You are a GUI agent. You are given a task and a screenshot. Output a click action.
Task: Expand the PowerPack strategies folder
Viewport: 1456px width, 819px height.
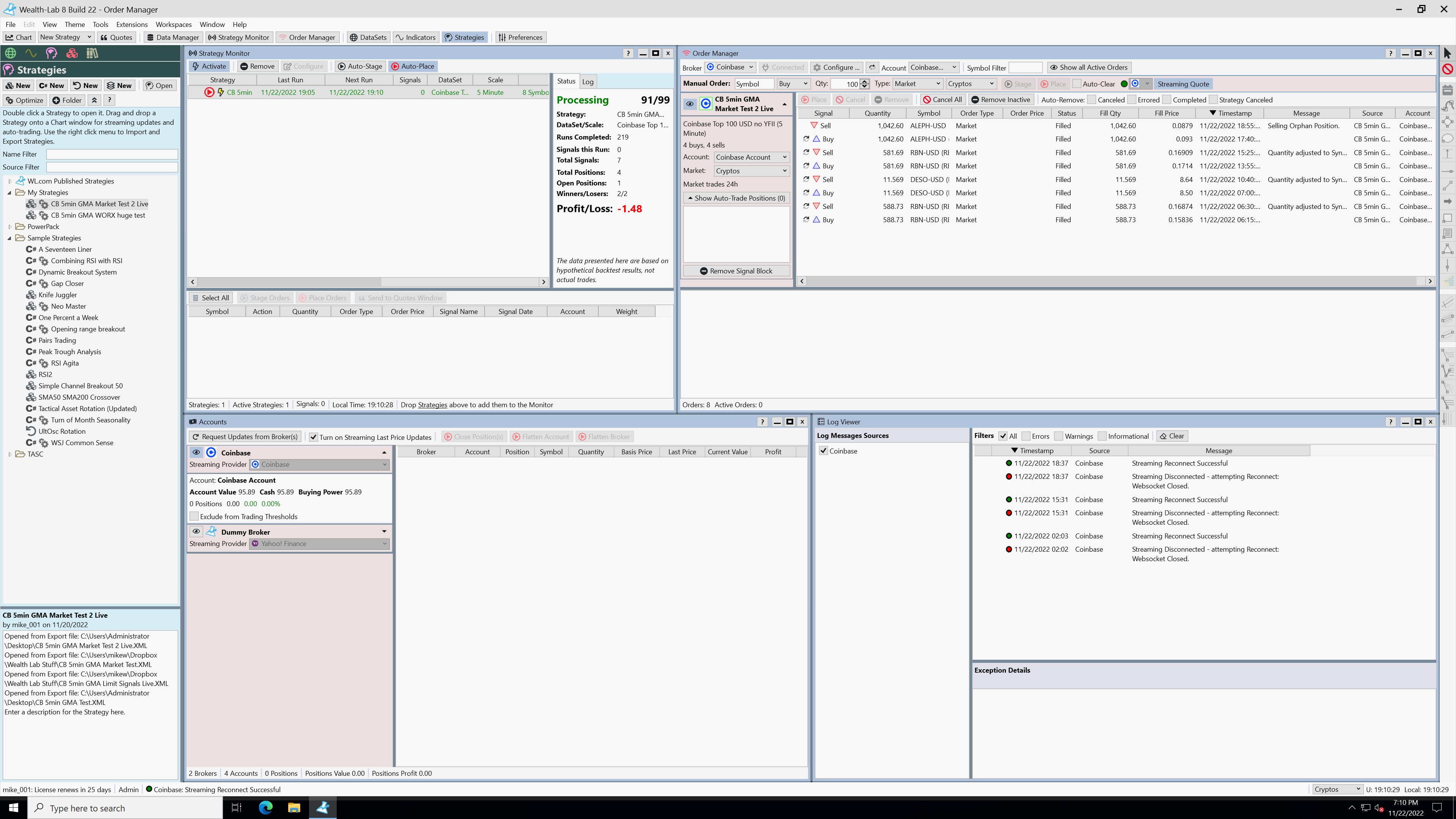point(9,227)
